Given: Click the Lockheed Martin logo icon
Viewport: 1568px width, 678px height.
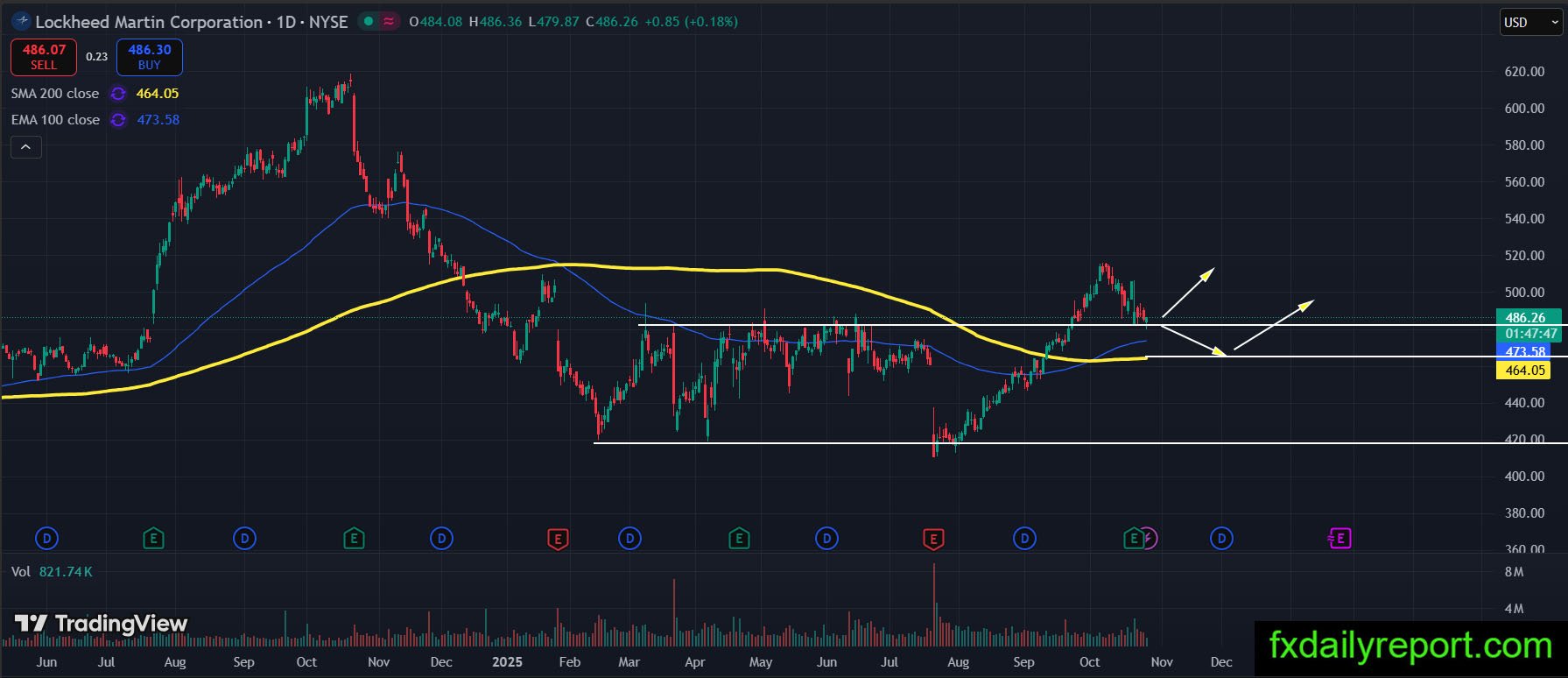Looking at the screenshot, I should (x=21, y=21).
